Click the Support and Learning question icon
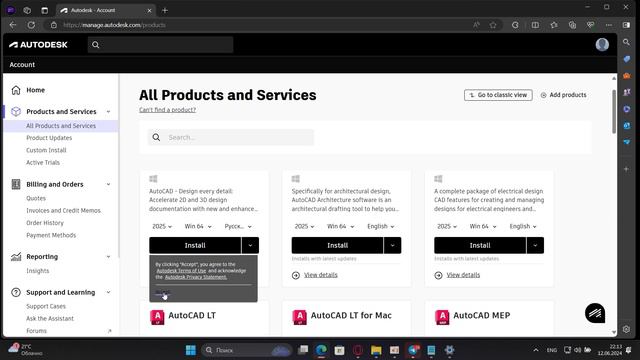The image size is (640, 360). pos(16,292)
